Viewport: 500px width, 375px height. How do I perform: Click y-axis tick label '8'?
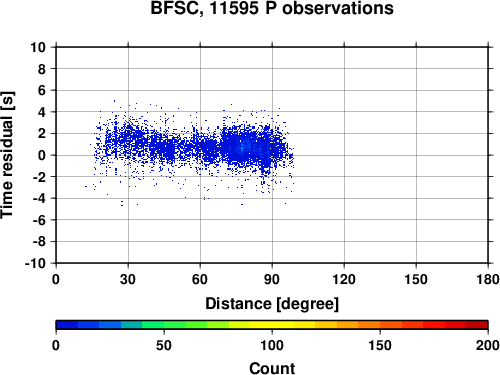pyautogui.click(x=42, y=69)
